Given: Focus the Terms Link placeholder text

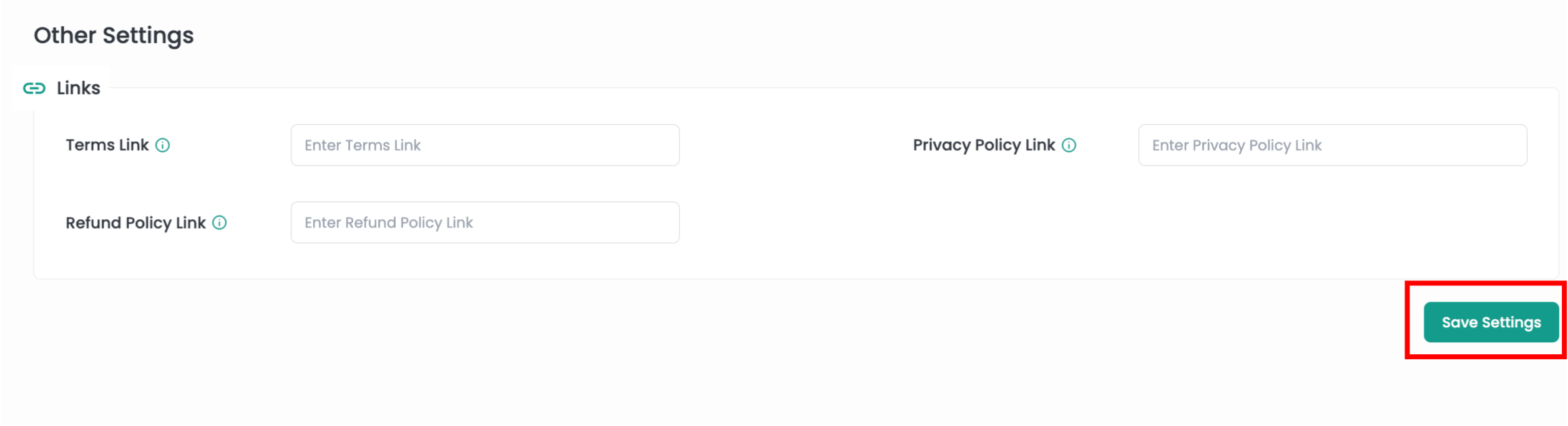Looking at the screenshot, I should click(x=363, y=145).
